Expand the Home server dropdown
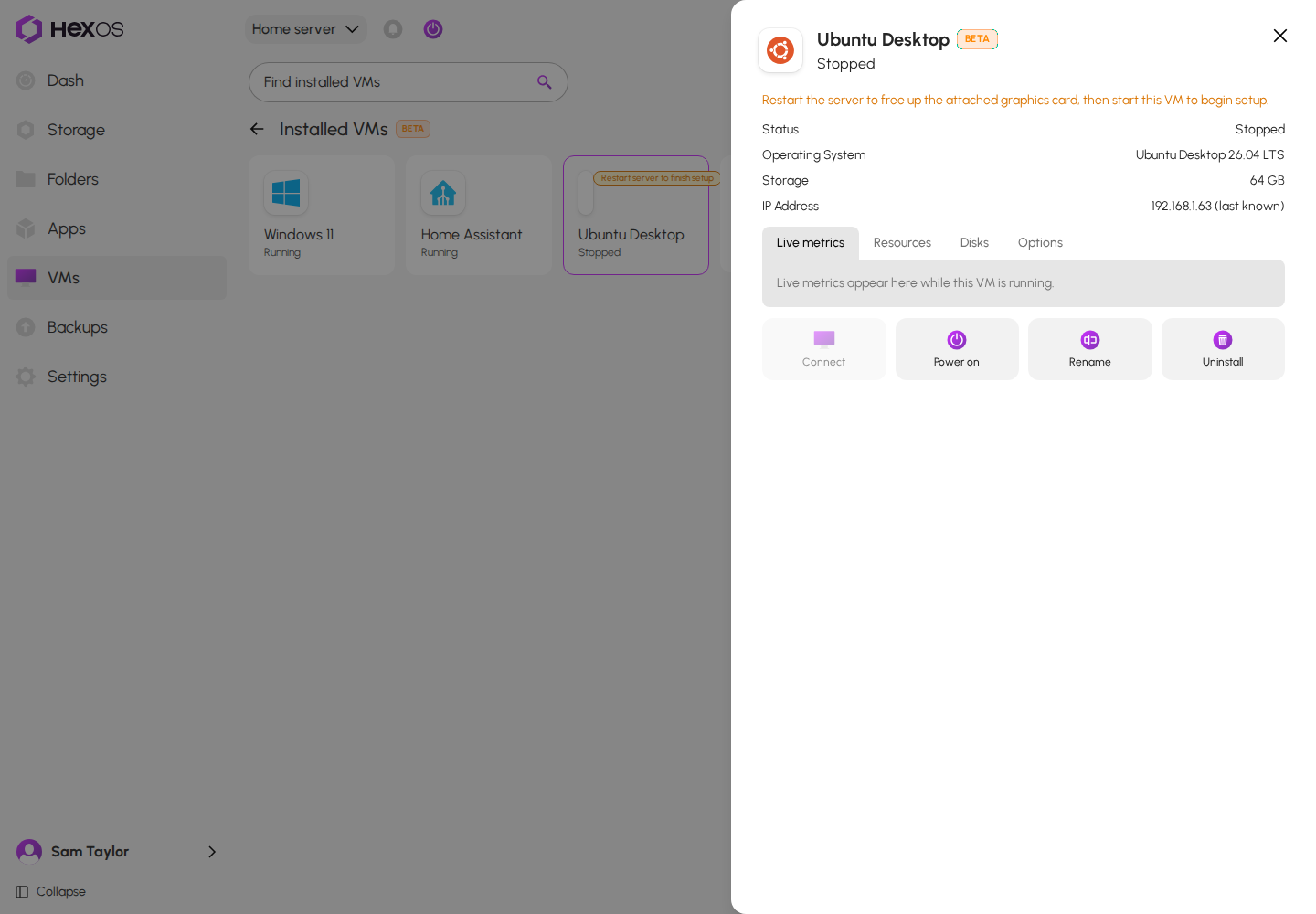Screen dimensions: 1316x914 click(x=305, y=29)
